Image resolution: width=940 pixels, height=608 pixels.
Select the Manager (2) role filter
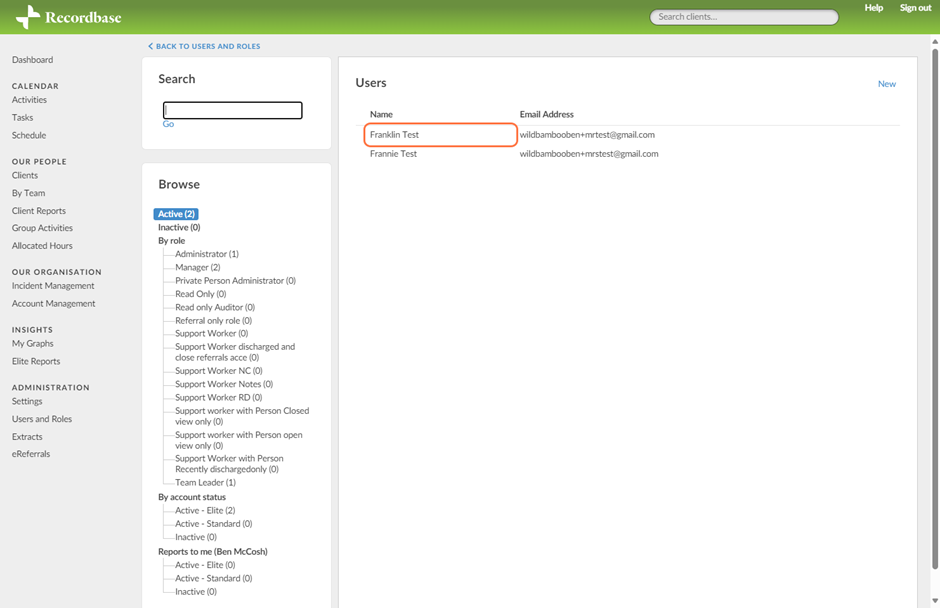pos(197,267)
